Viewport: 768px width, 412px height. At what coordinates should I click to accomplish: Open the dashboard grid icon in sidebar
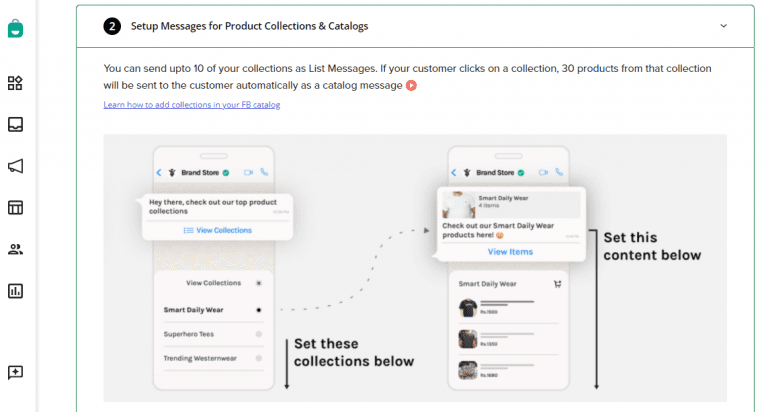[x=15, y=83]
